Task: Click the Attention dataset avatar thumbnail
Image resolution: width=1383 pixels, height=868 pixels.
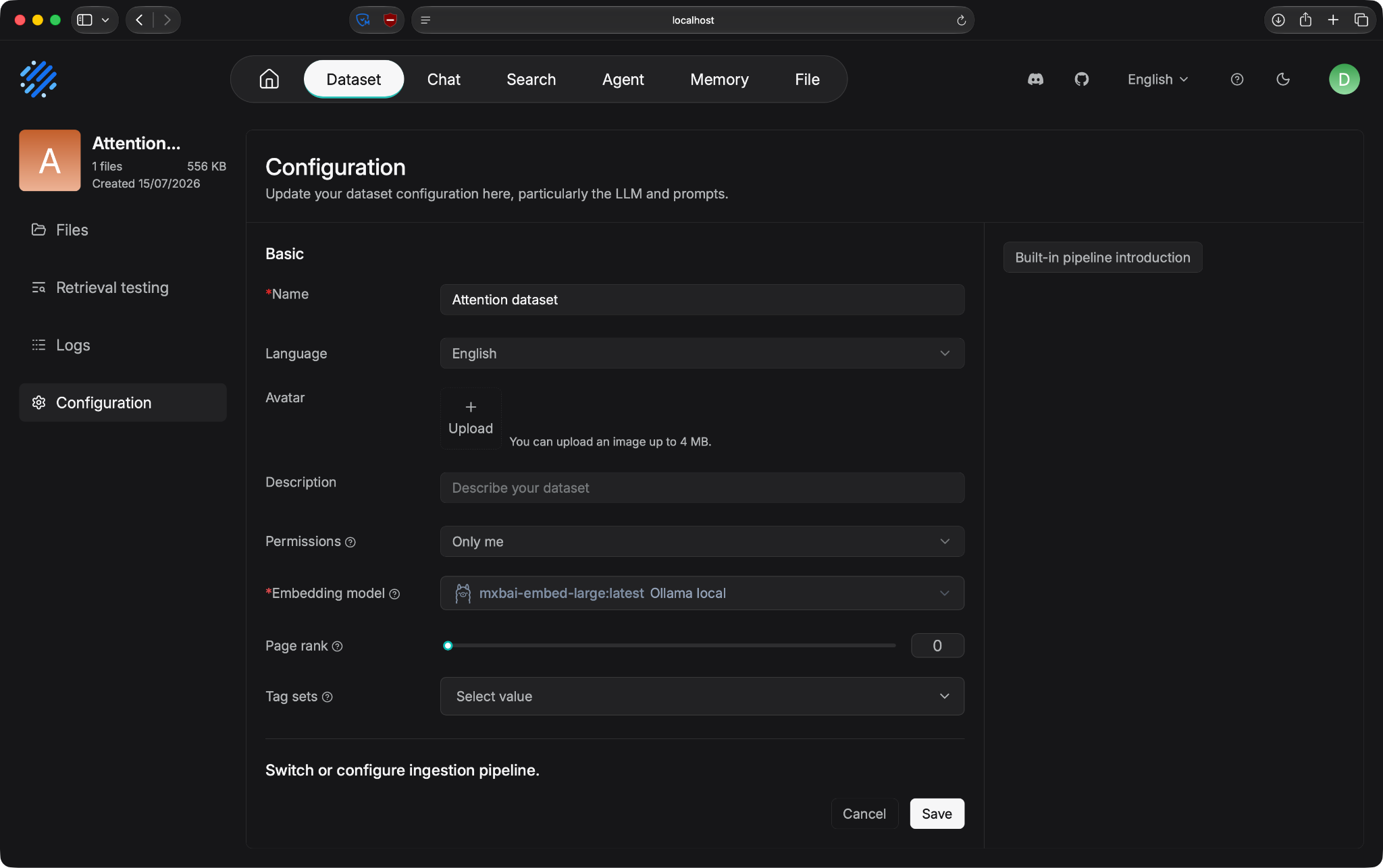Action: click(50, 161)
